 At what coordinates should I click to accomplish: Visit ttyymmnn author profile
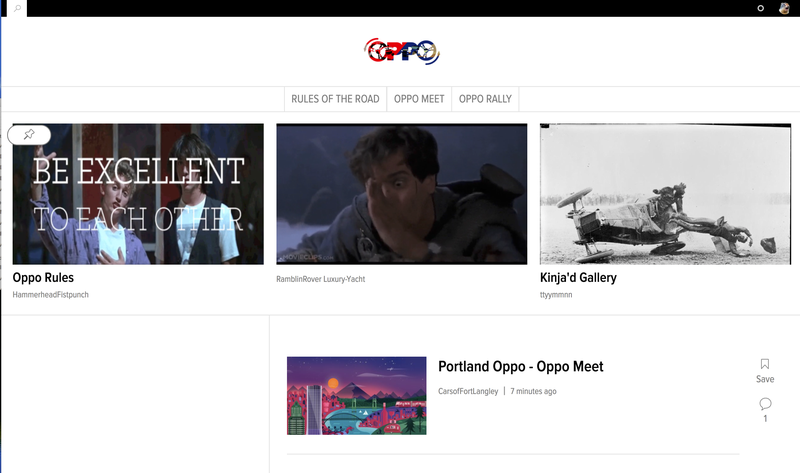tap(556, 294)
